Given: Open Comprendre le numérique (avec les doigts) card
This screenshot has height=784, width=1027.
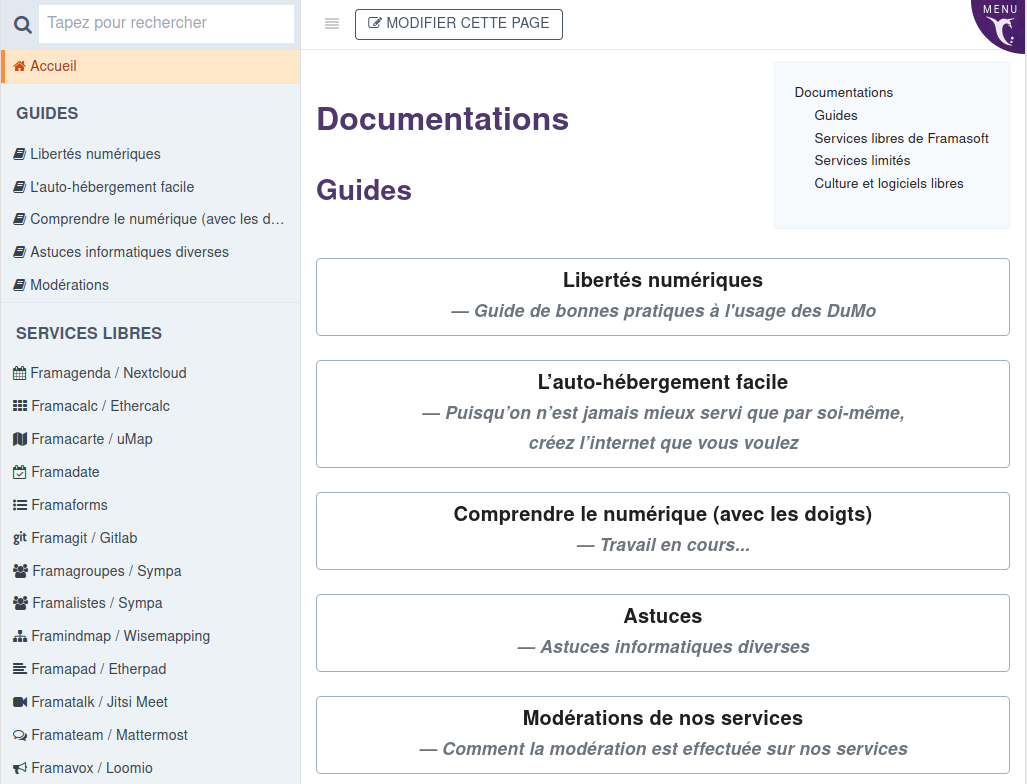Looking at the screenshot, I should pos(663,531).
